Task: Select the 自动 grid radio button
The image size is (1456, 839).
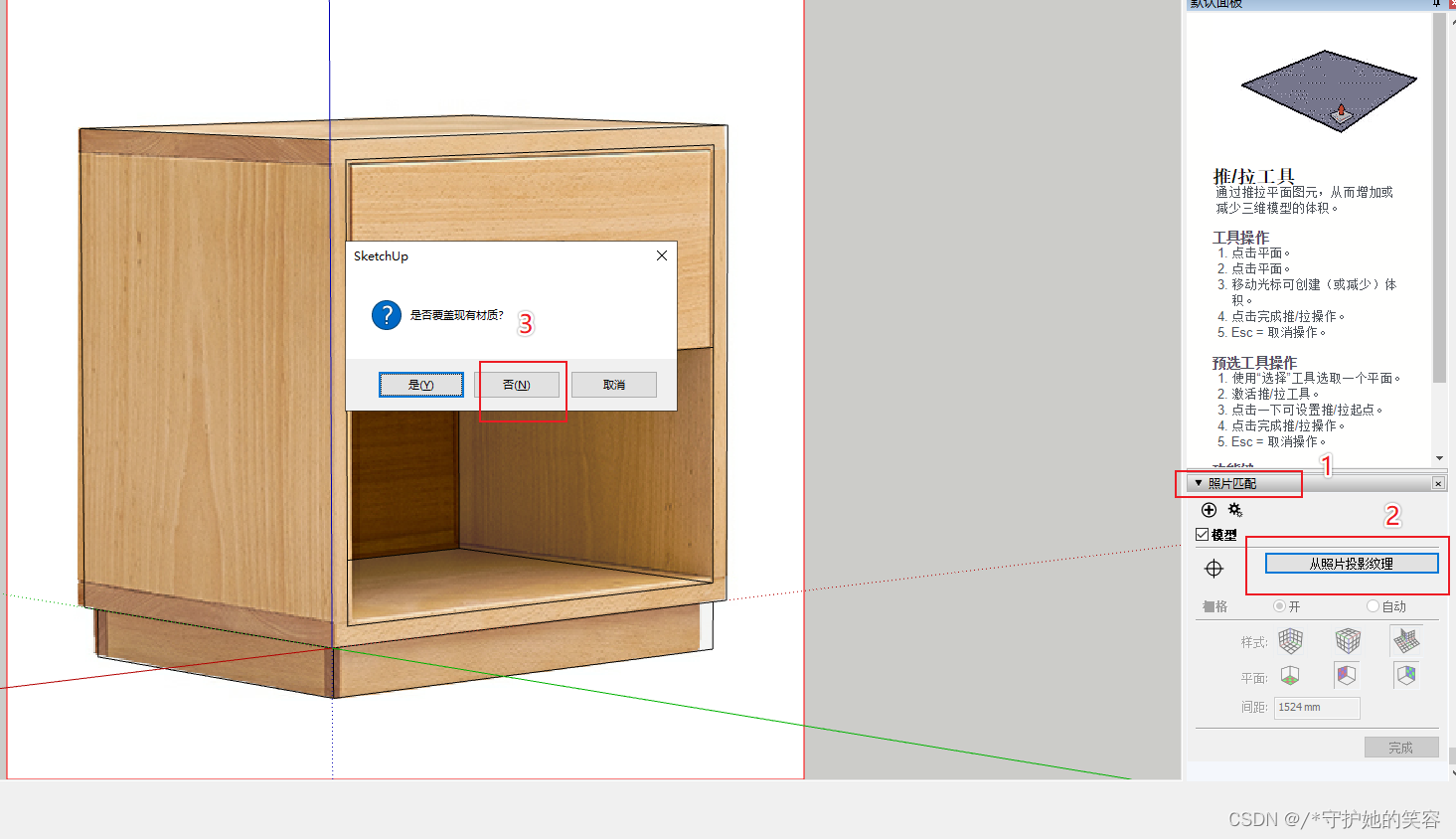Action: pyautogui.click(x=1373, y=605)
